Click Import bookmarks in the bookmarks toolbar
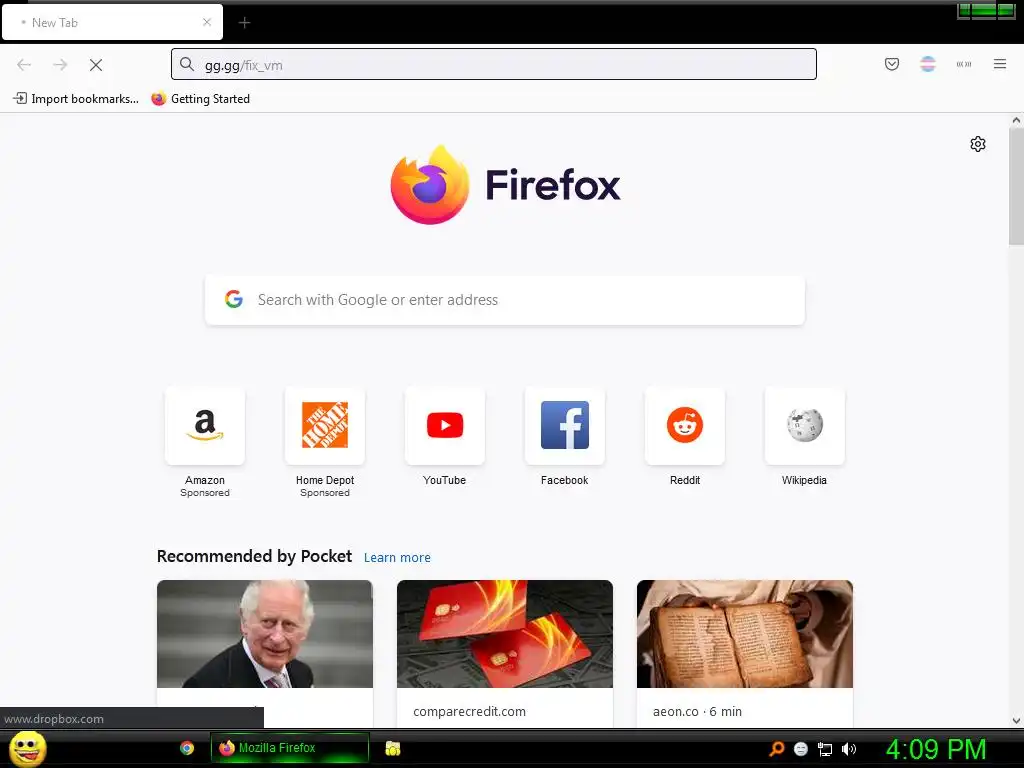Viewport: 1024px width, 768px height. click(76, 99)
